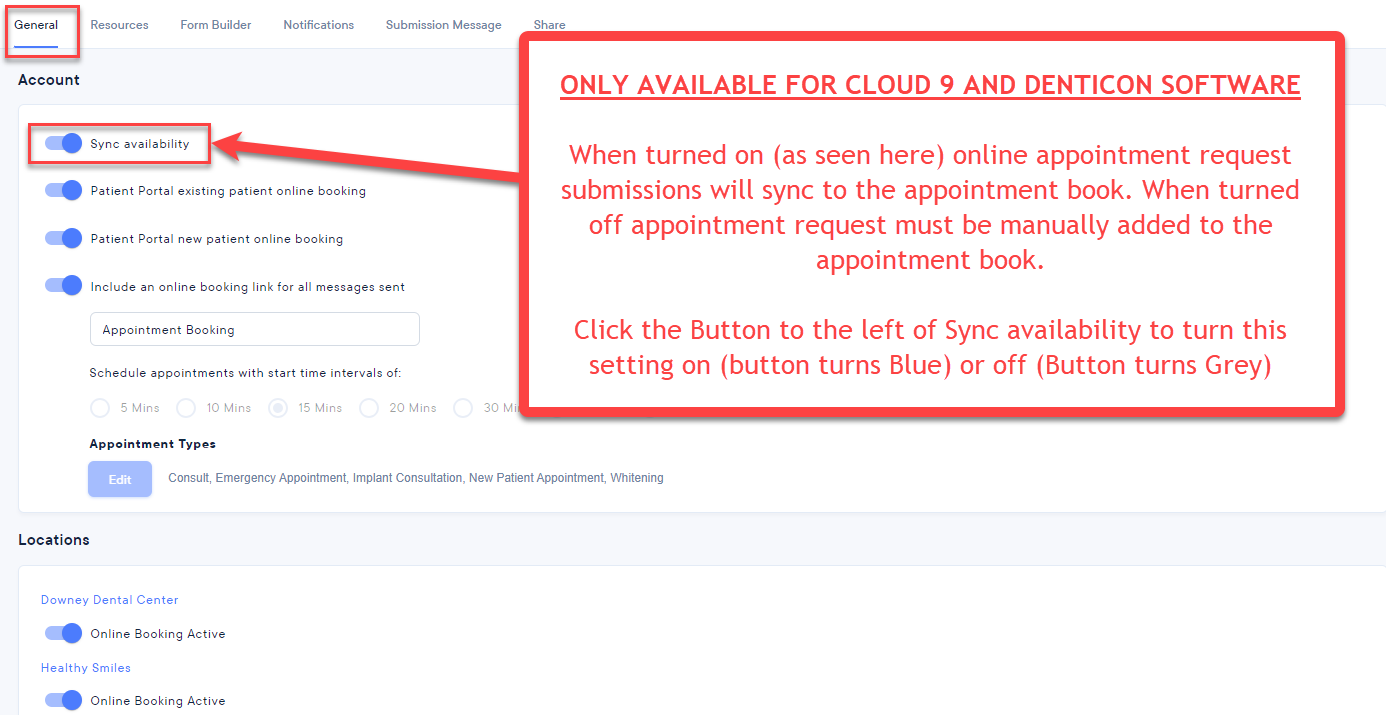Toggle Online Booking Active for Downey Dental Center
Viewport: 1386px width, 715px height.
coord(64,634)
